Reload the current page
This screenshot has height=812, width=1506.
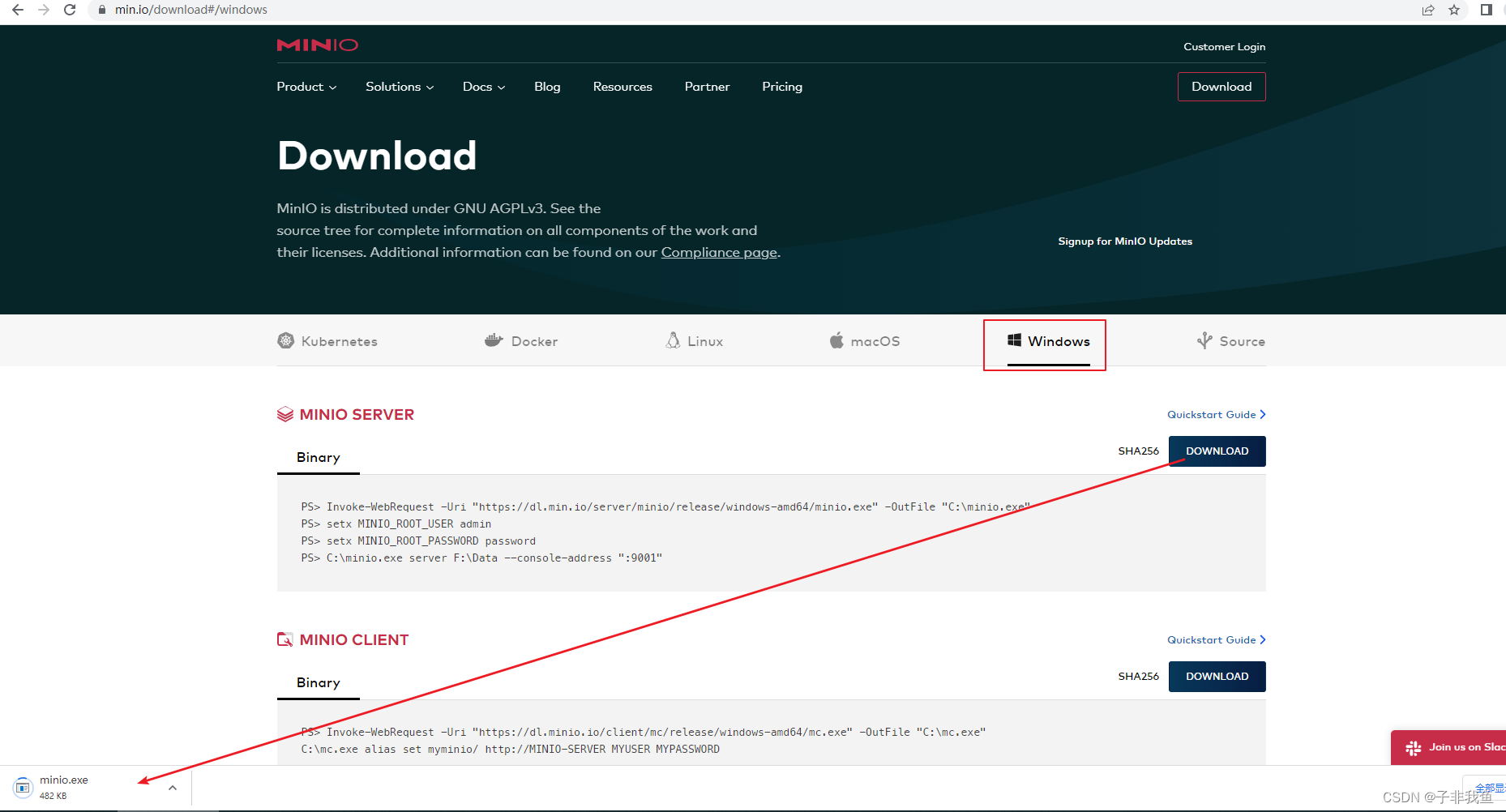(70, 10)
